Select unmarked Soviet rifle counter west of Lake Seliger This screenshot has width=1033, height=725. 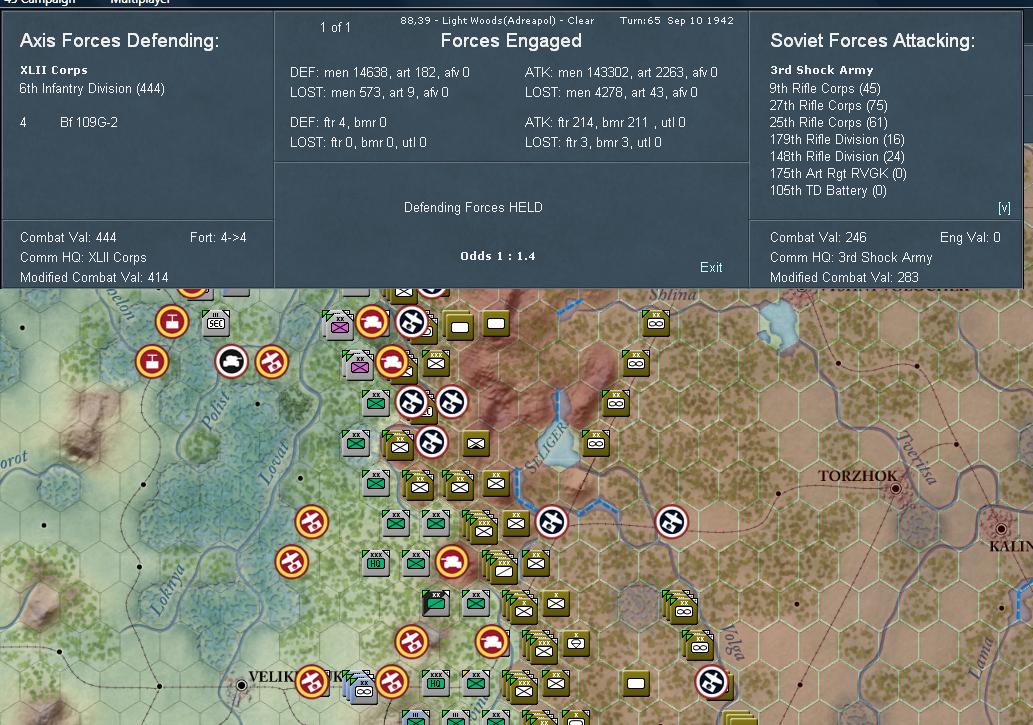point(476,444)
